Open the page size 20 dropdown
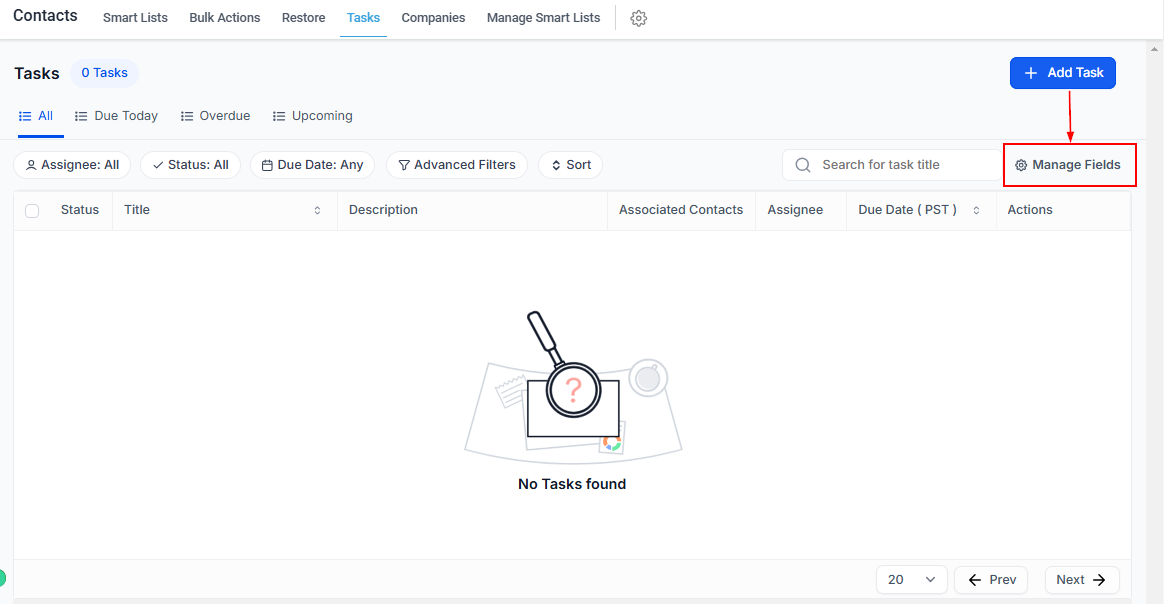1164x604 pixels. coord(911,580)
